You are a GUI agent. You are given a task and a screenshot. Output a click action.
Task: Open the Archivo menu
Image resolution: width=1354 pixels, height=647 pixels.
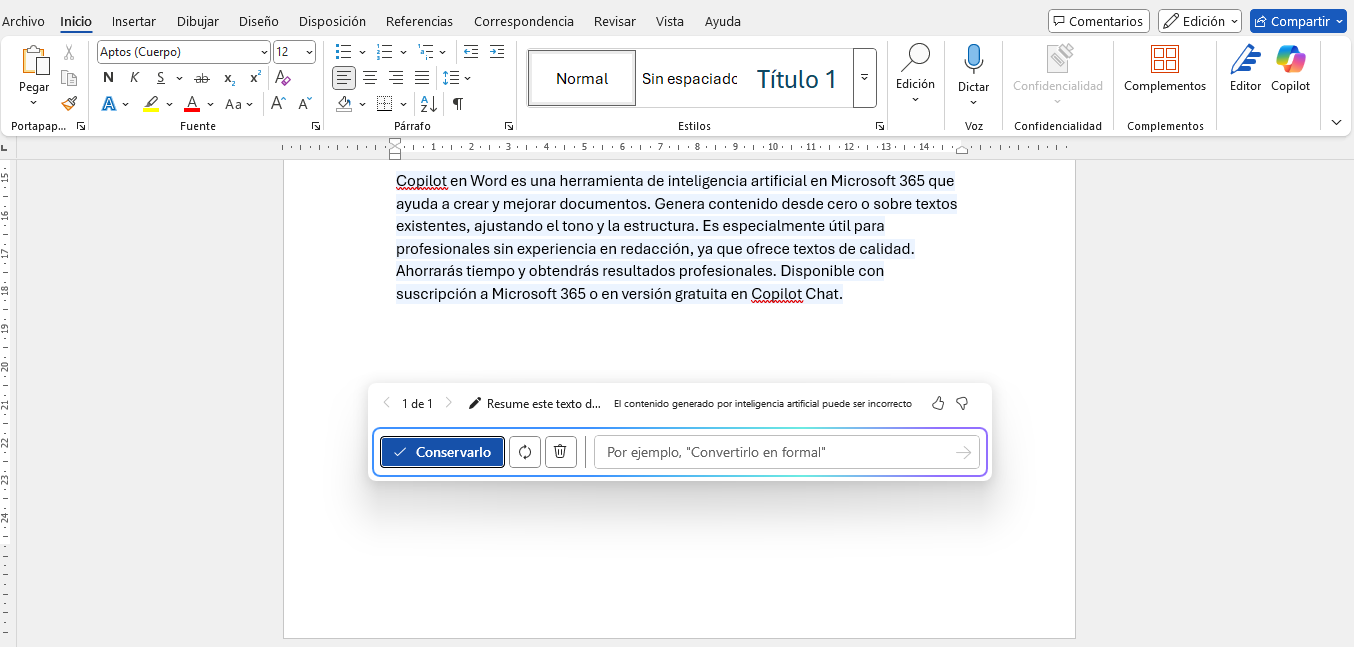pos(23,21)
